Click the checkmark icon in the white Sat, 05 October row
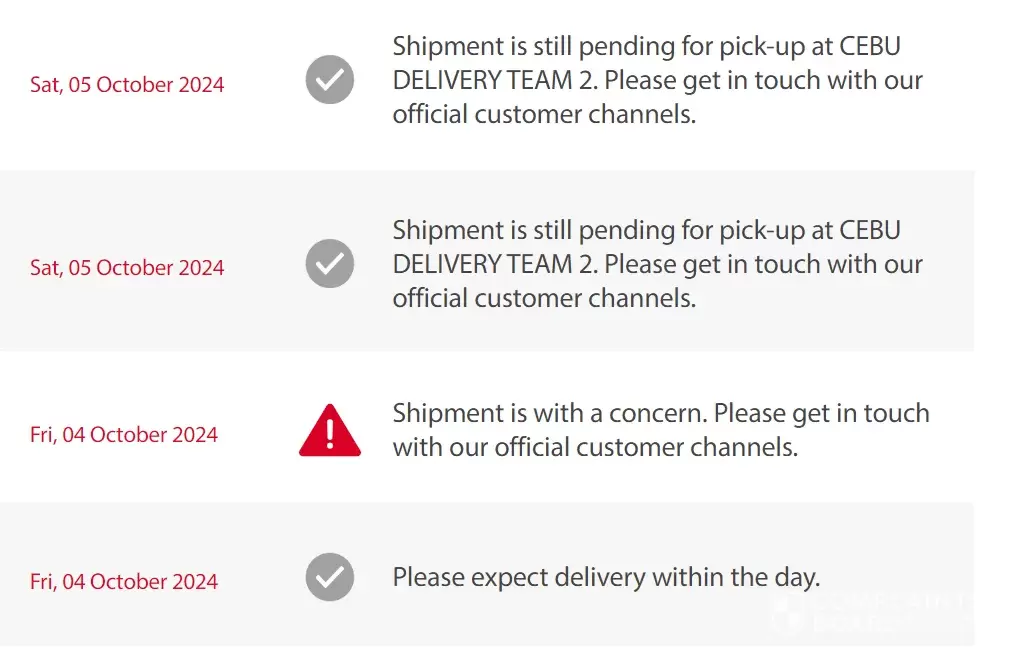The width and height of the screenshot is (1032, 655). pos(330,80)
